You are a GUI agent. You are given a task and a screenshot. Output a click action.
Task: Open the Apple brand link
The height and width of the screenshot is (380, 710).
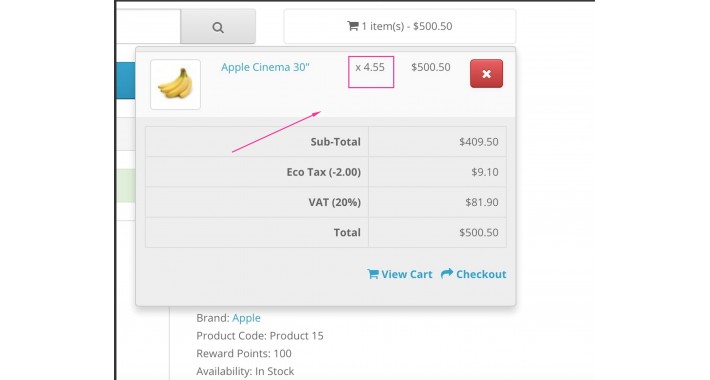[x=246, y=318]
